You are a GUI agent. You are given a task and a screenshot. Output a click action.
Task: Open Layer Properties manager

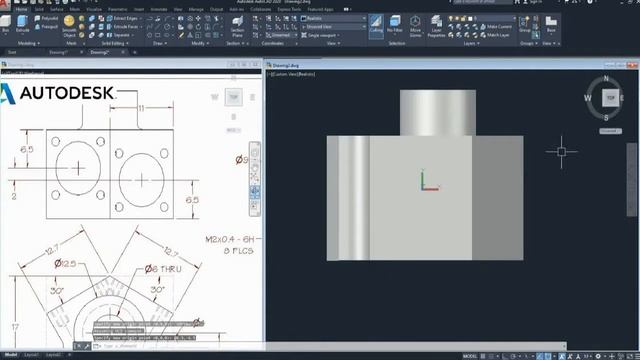[436, 26]
